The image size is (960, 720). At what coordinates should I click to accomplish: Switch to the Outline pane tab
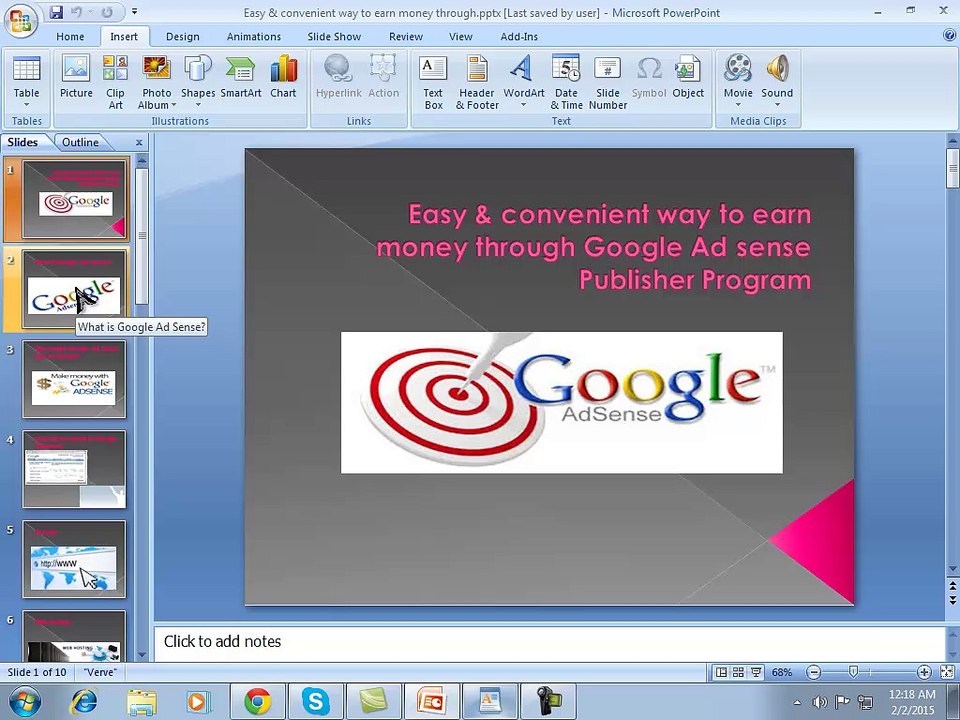pos(80,142)
